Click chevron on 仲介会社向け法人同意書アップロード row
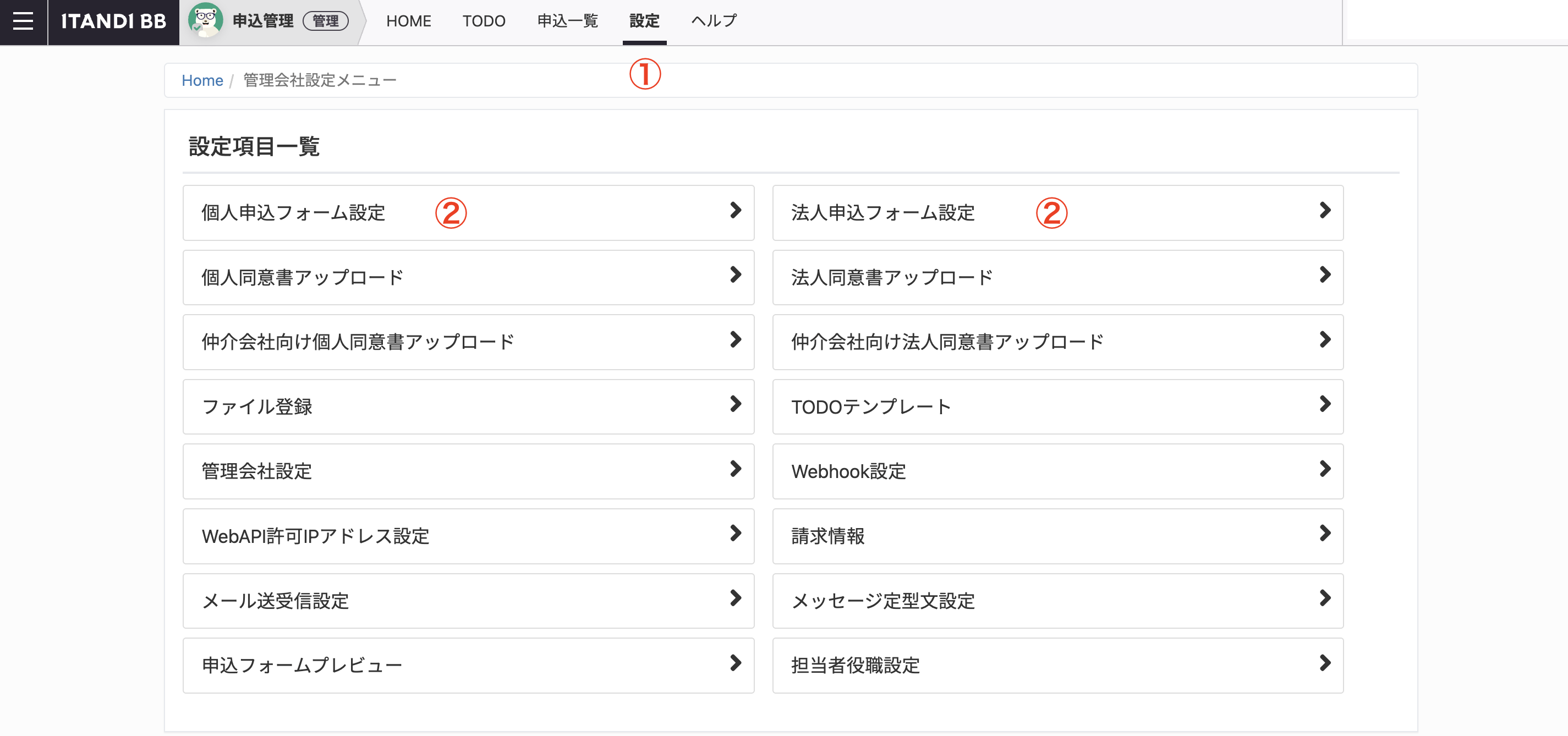Image resolution: width=1568 pixels, height=736 pixels. (1324, 339)
